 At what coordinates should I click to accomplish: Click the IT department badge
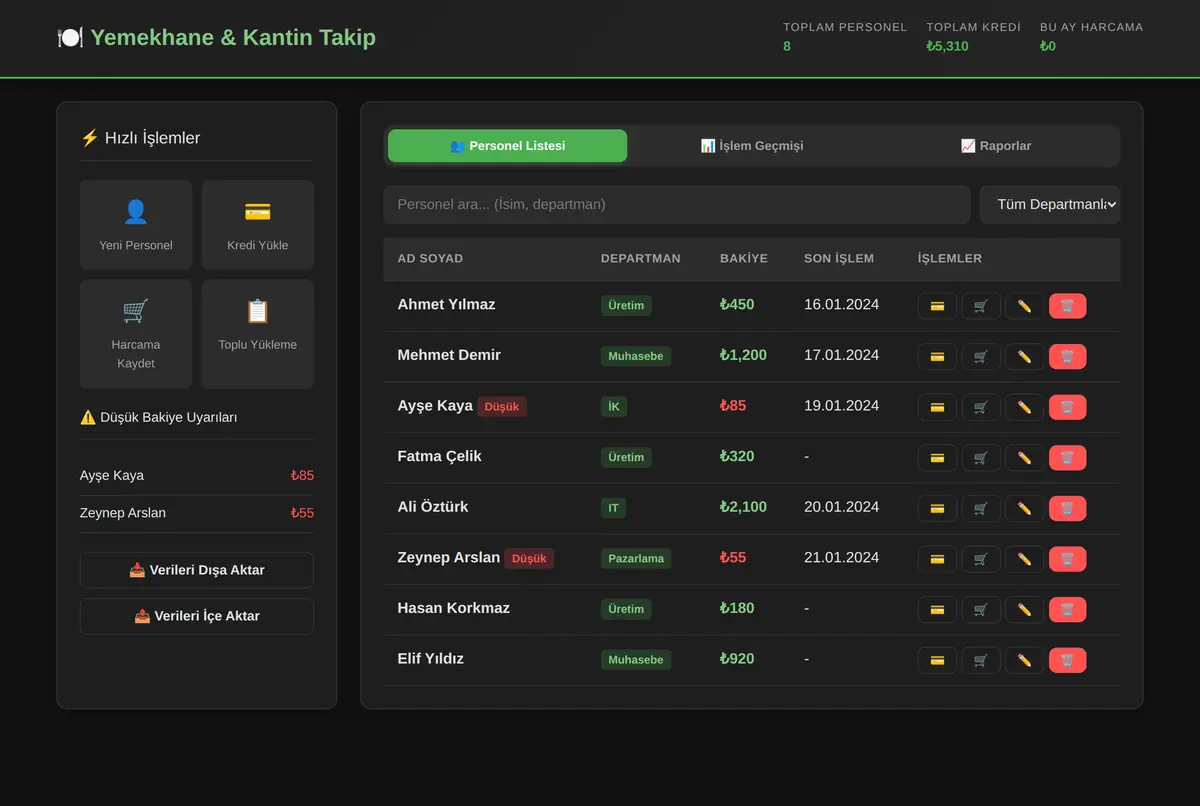pos(613,508)
